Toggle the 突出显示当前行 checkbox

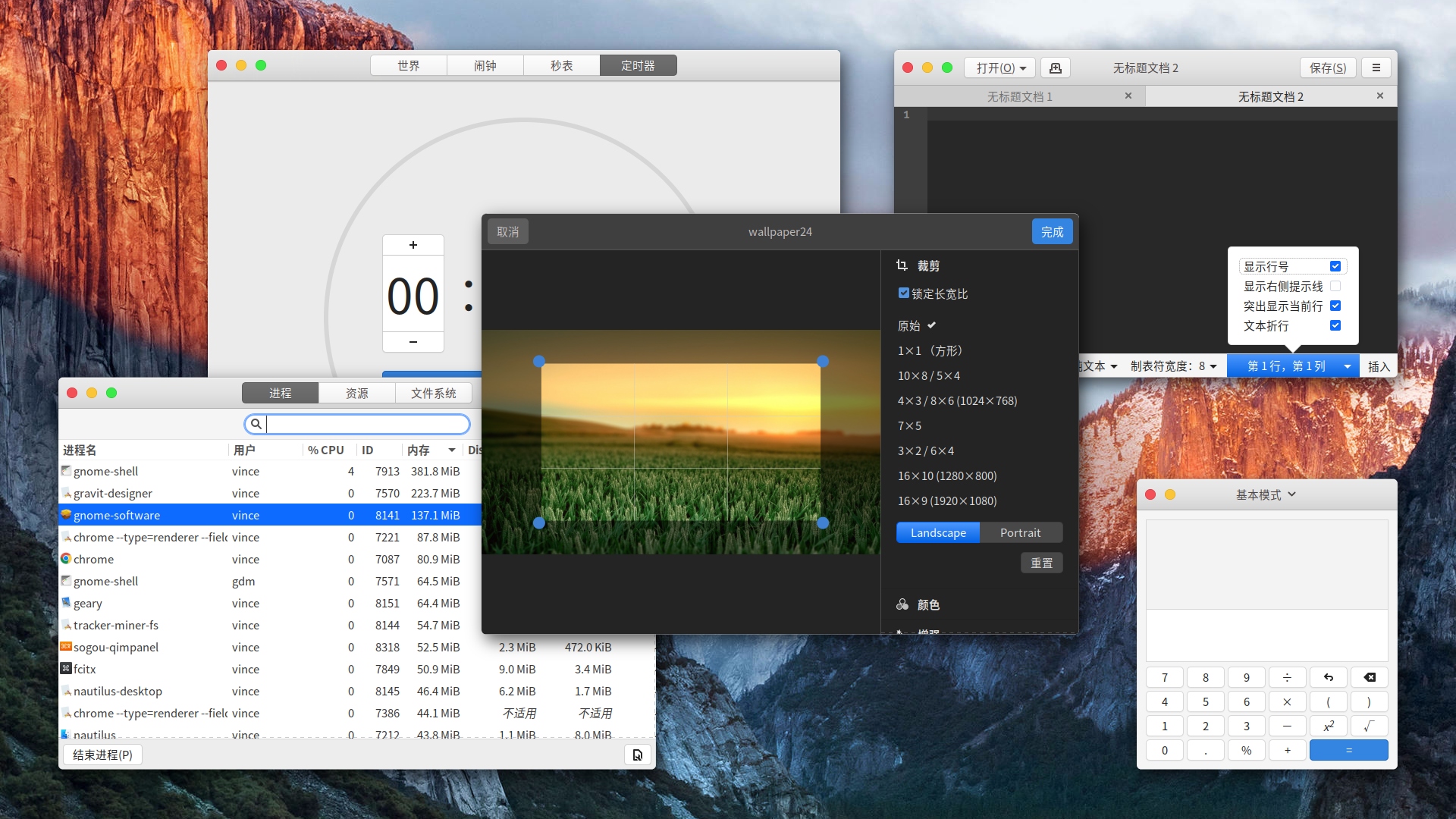coord(1335,306)
